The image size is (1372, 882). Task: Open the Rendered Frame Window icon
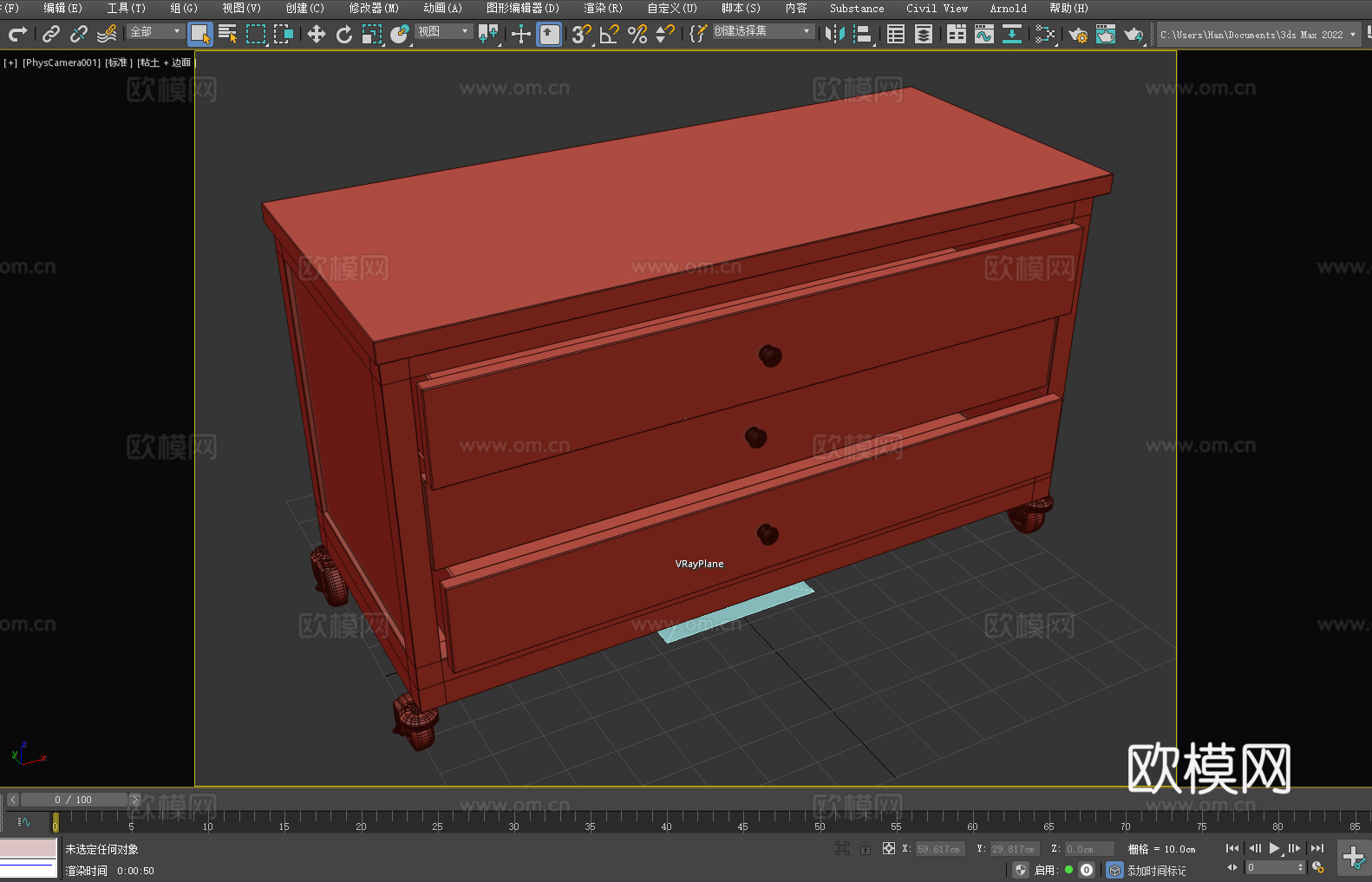click(1106, 34)
